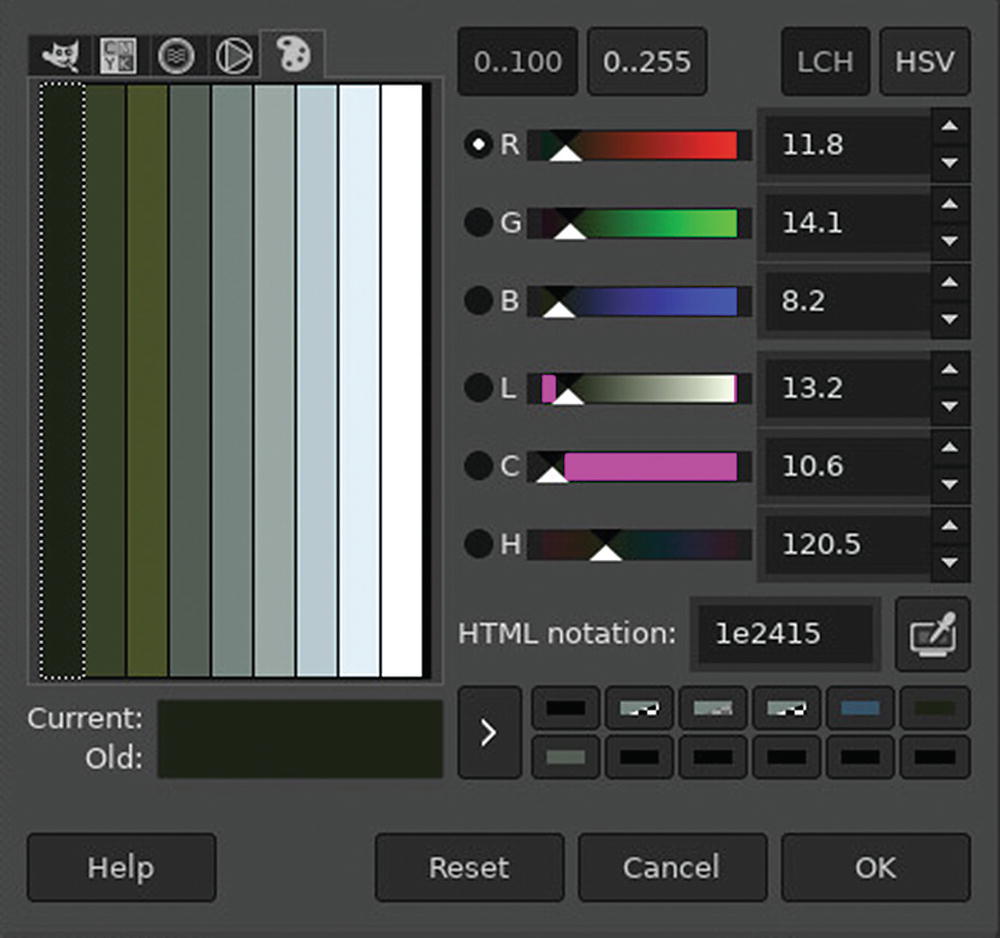This screenshot has width=1000, height=938.
Task: Increase the R value with up arrow
Action: click(950, 127)
